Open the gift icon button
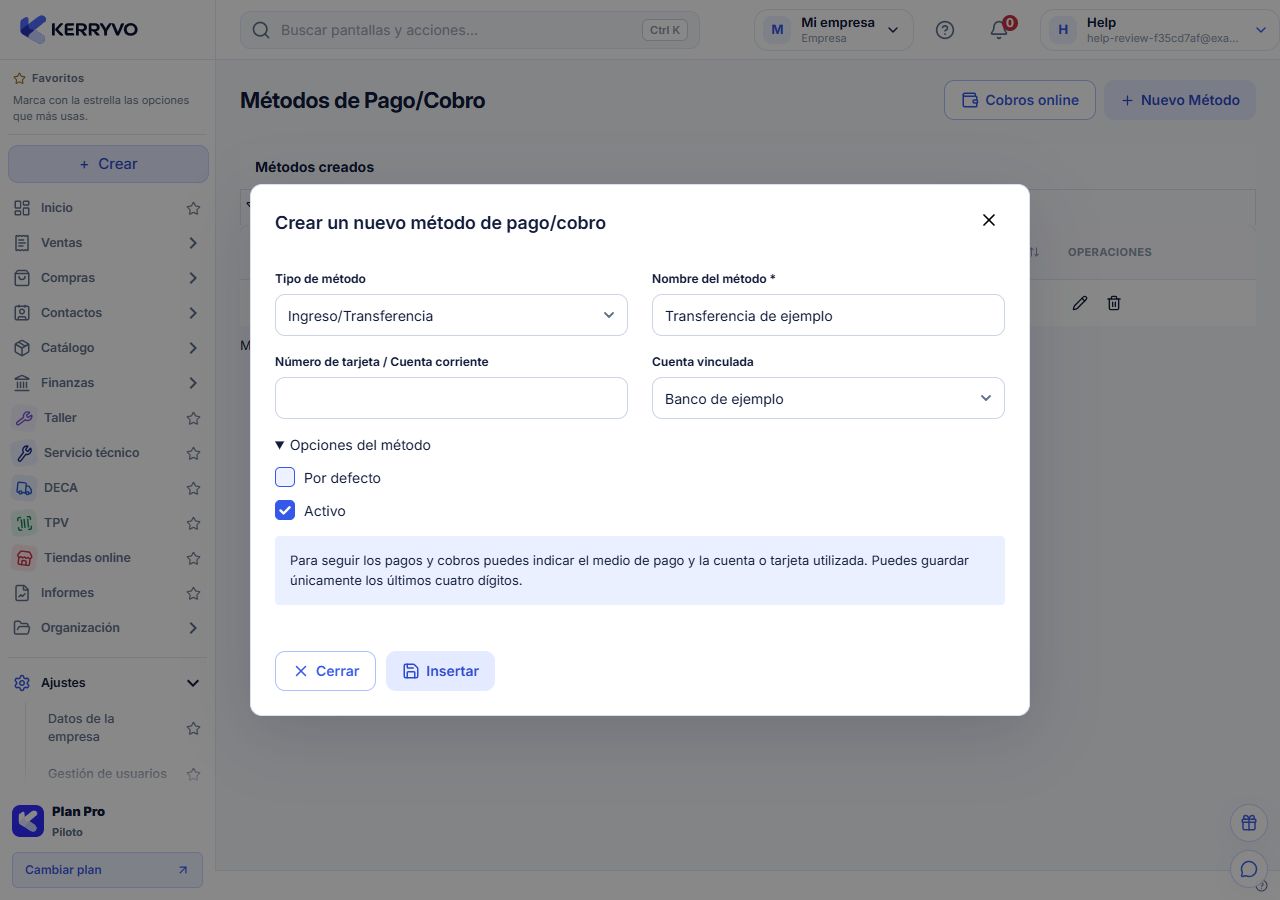The image size is (1280, 900). coord(1249,823)
